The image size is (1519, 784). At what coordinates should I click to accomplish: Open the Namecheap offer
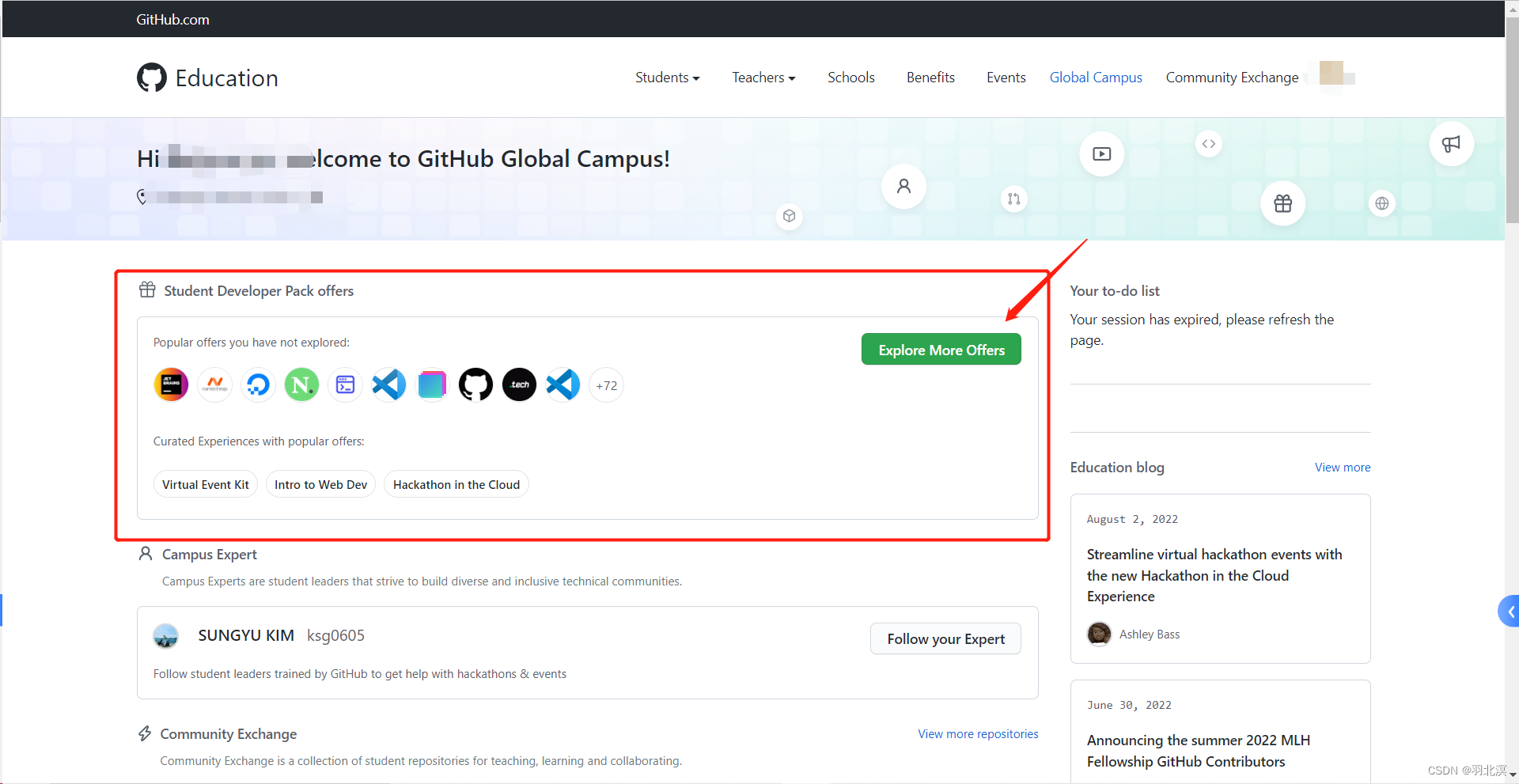pyautogui.click(x=214, y=384)
